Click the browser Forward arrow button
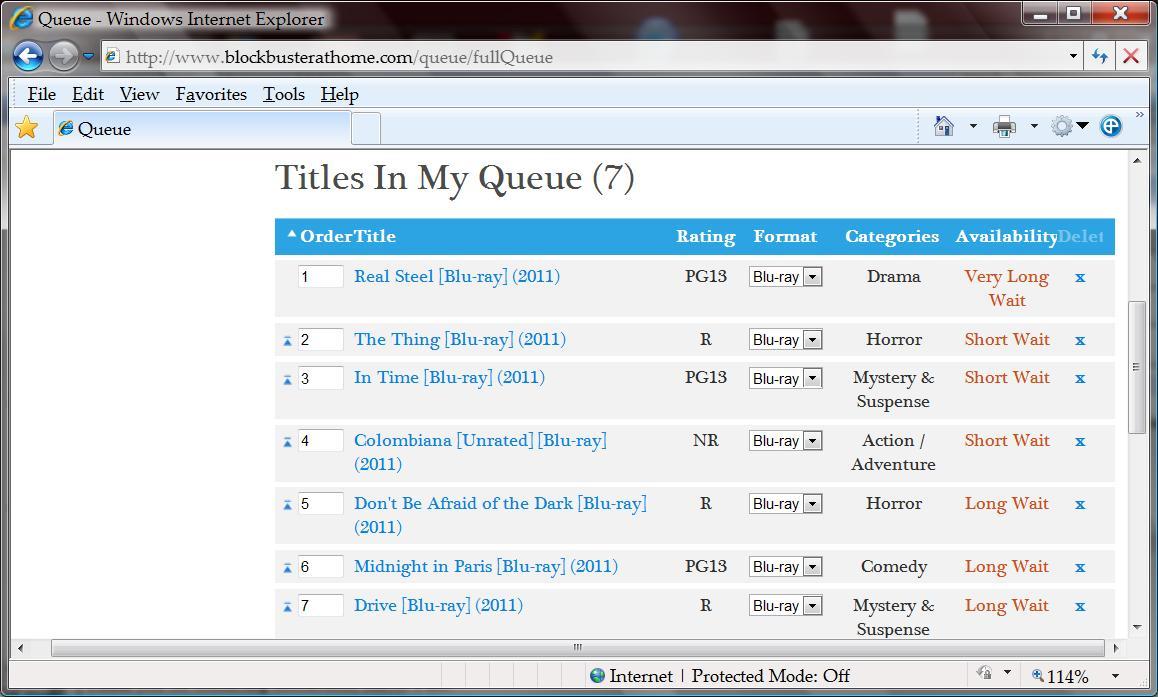 [64, 56]
